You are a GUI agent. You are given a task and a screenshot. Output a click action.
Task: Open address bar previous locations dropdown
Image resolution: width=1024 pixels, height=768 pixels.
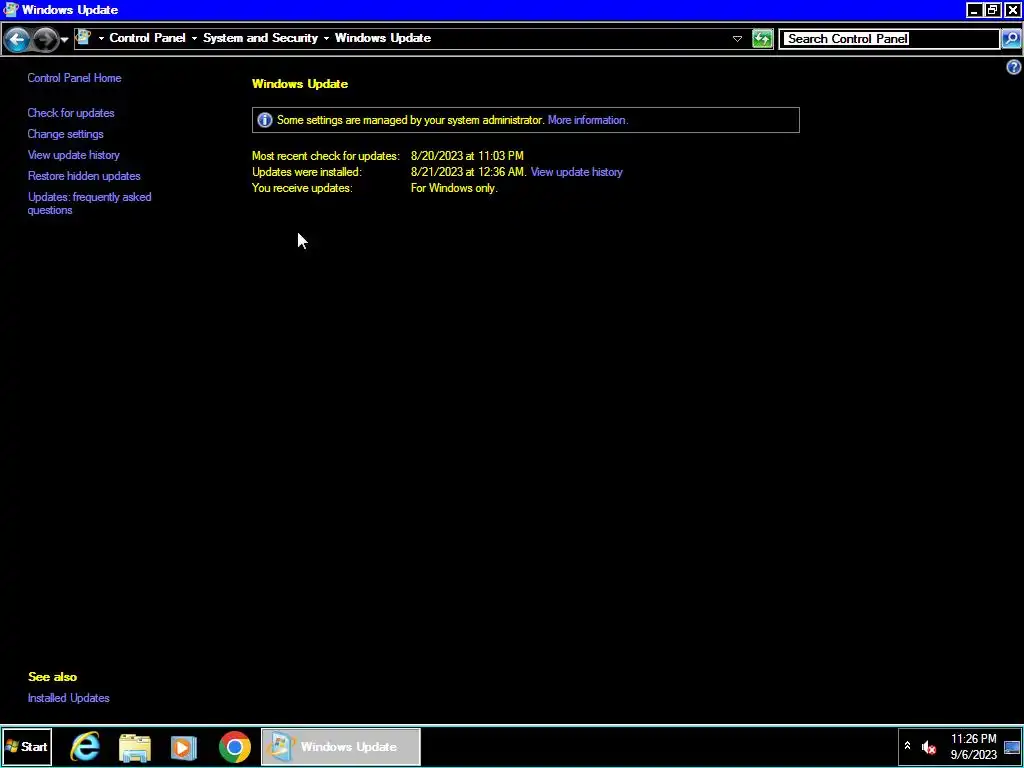coord(737,39)
